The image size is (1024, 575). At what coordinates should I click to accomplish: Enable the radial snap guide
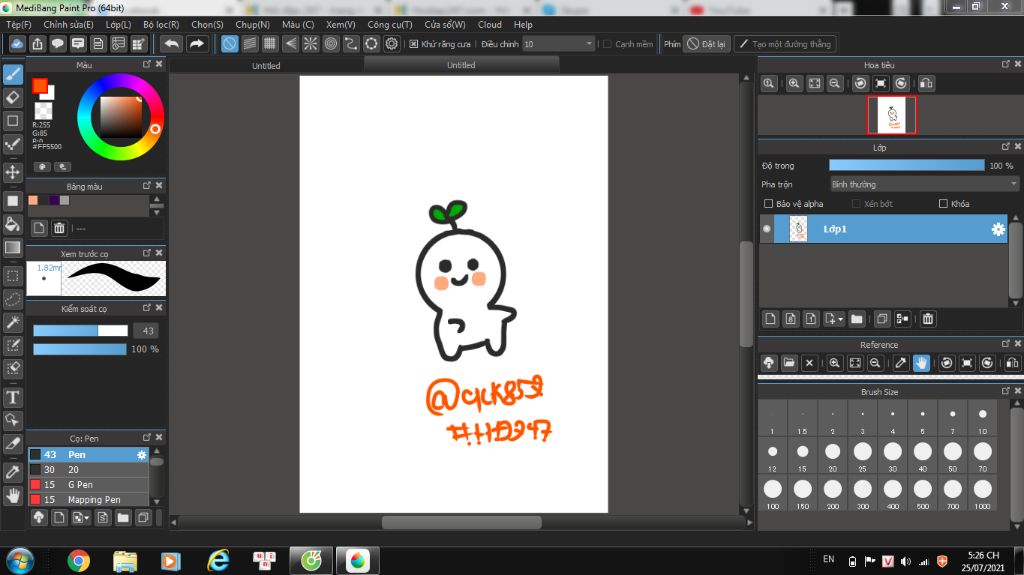[310, 44]
